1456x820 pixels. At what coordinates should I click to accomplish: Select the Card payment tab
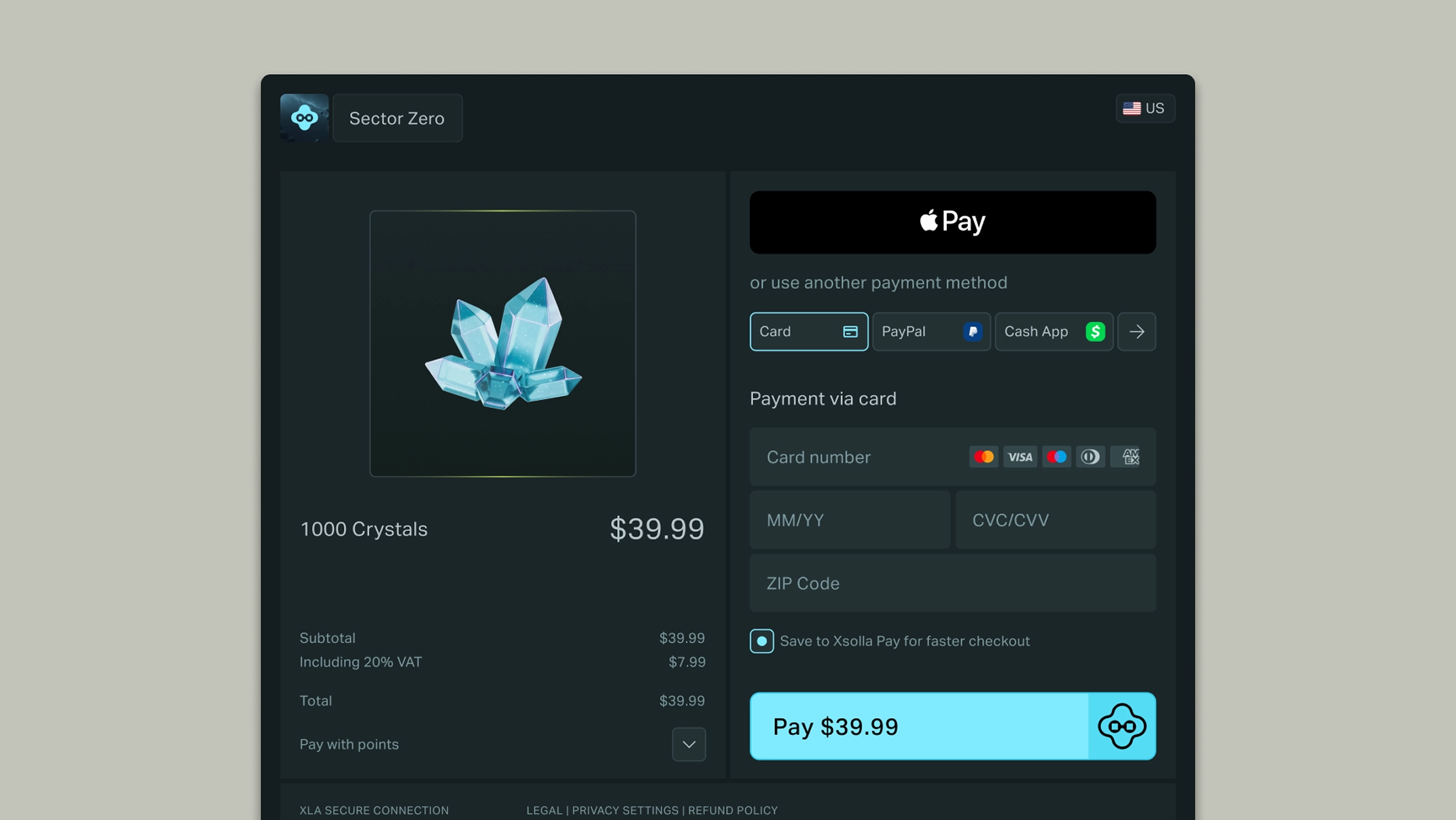[x=809, y=332]
